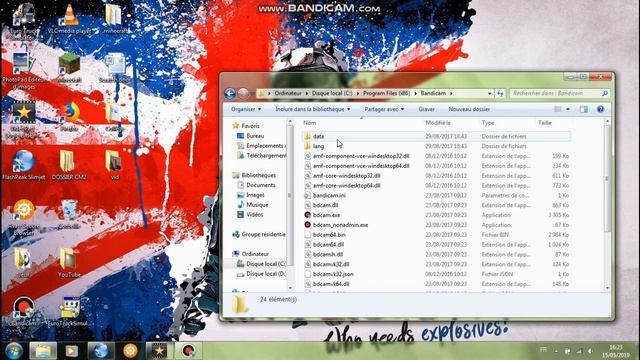The height and width of the screenshot is (360, 640).
Task: Open the .minecraft folder on desktop
Action: pyautogui.click(x=115, y=18)
